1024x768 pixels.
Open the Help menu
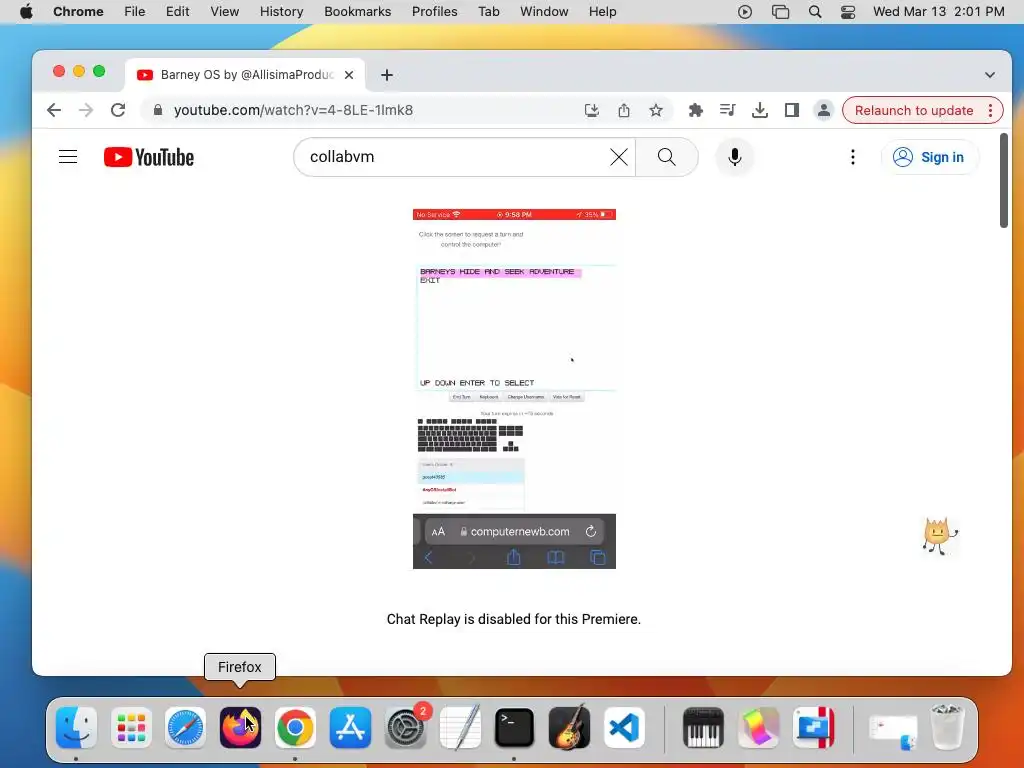pos(602,12)
